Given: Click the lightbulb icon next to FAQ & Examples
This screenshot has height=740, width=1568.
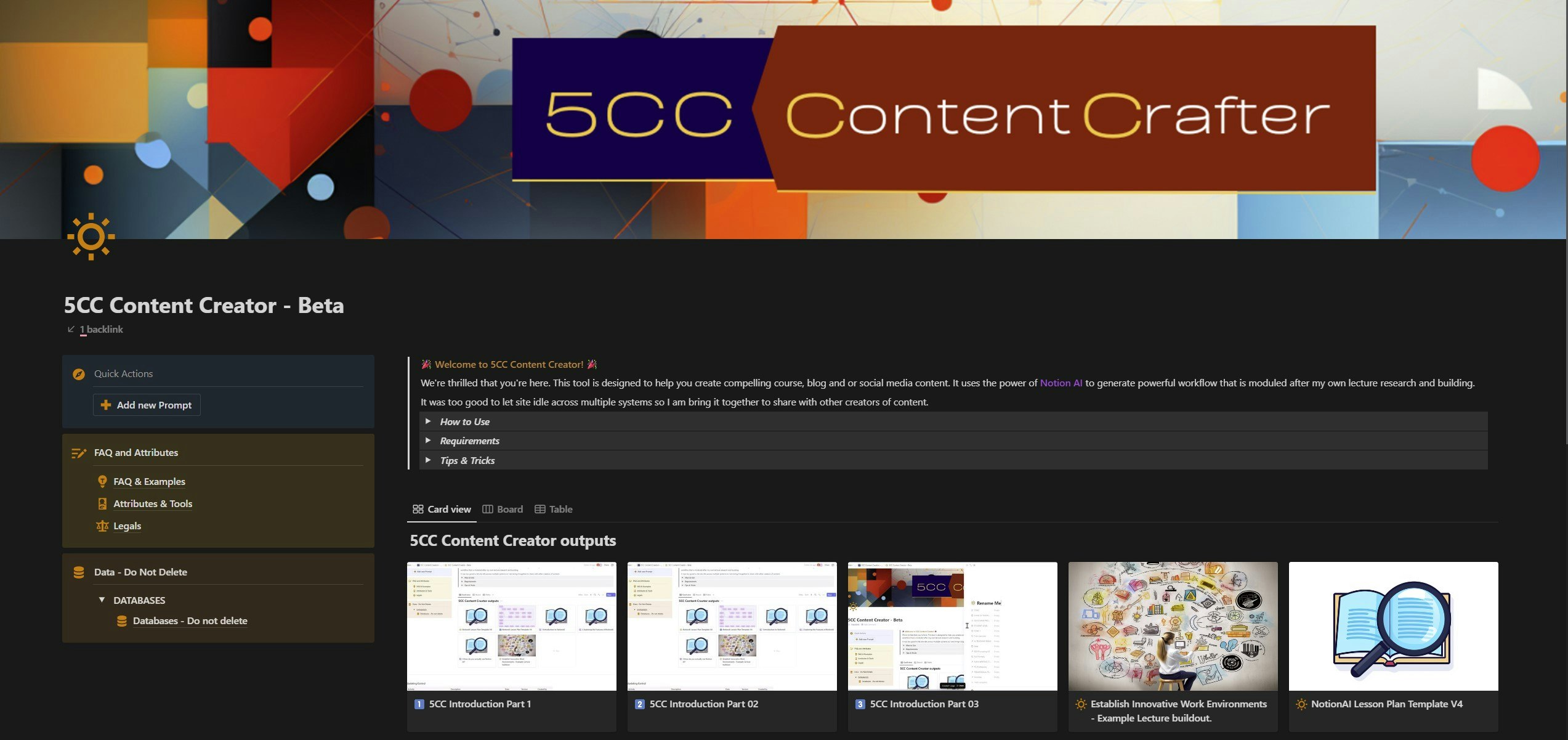Looking at the screenshot, I should coord(102,481).
